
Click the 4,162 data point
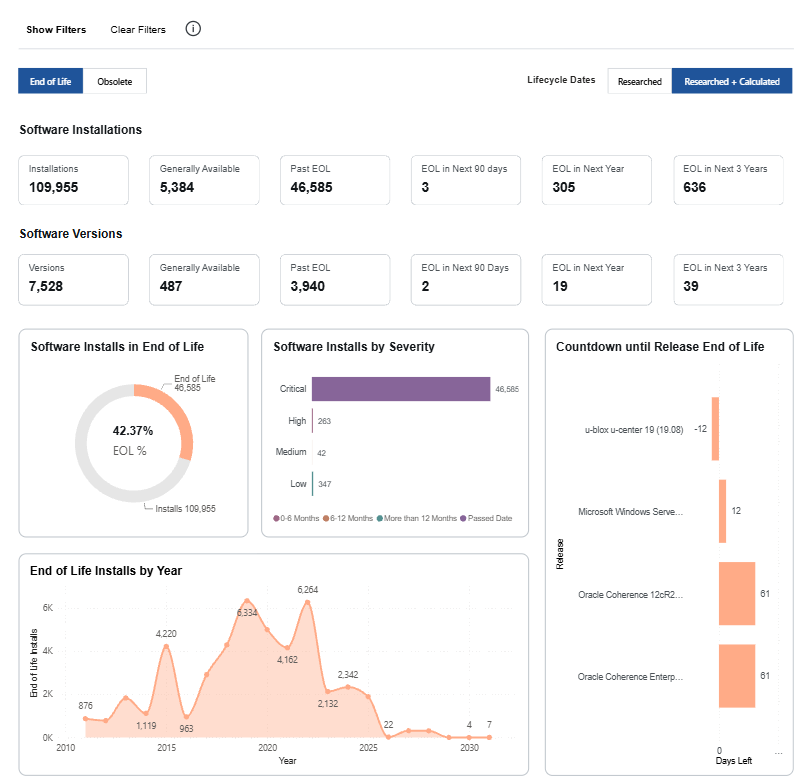point(287,648)
